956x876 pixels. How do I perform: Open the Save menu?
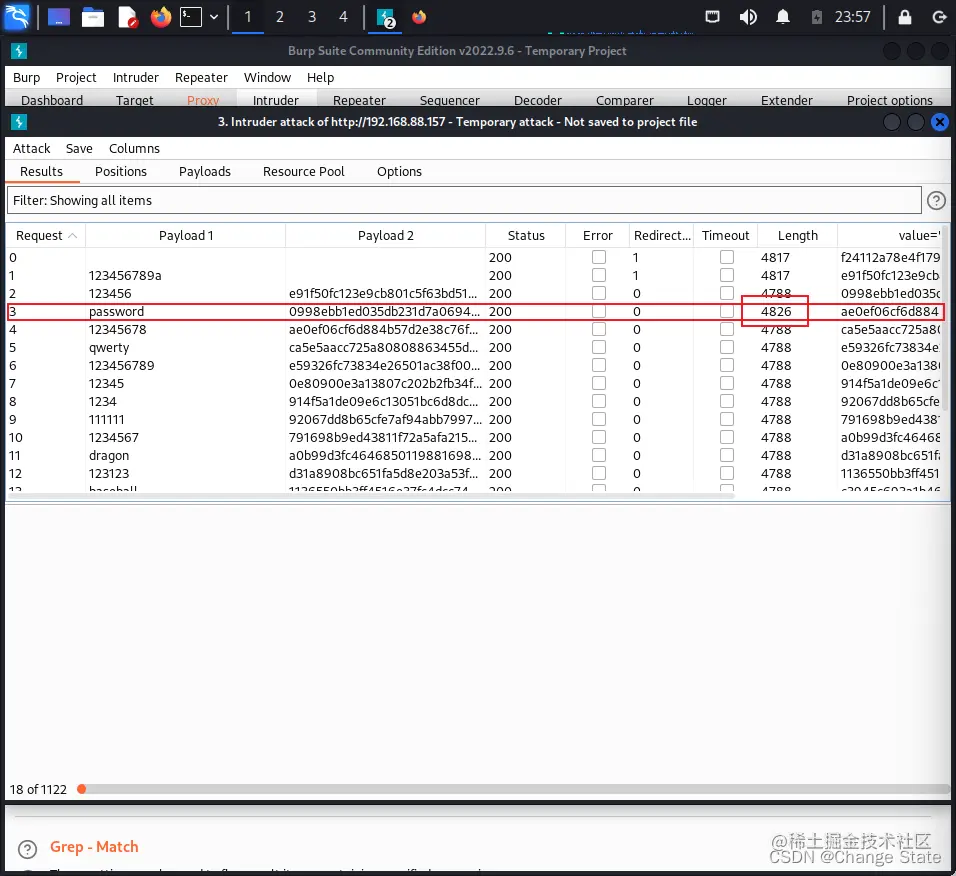click(x=79, y=149)
